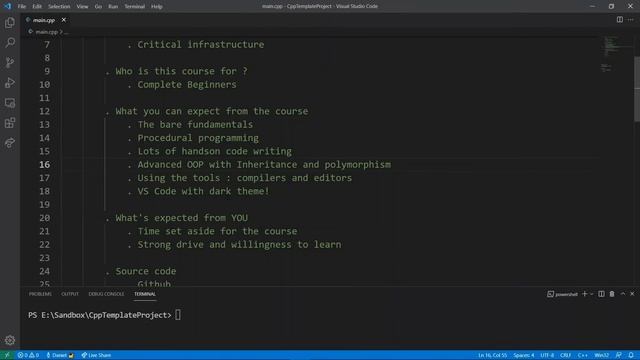Image resolution: width=640 pixels, height=360 pixels.
Task: Open the Search view in activity bar
Action: (10, 42)
